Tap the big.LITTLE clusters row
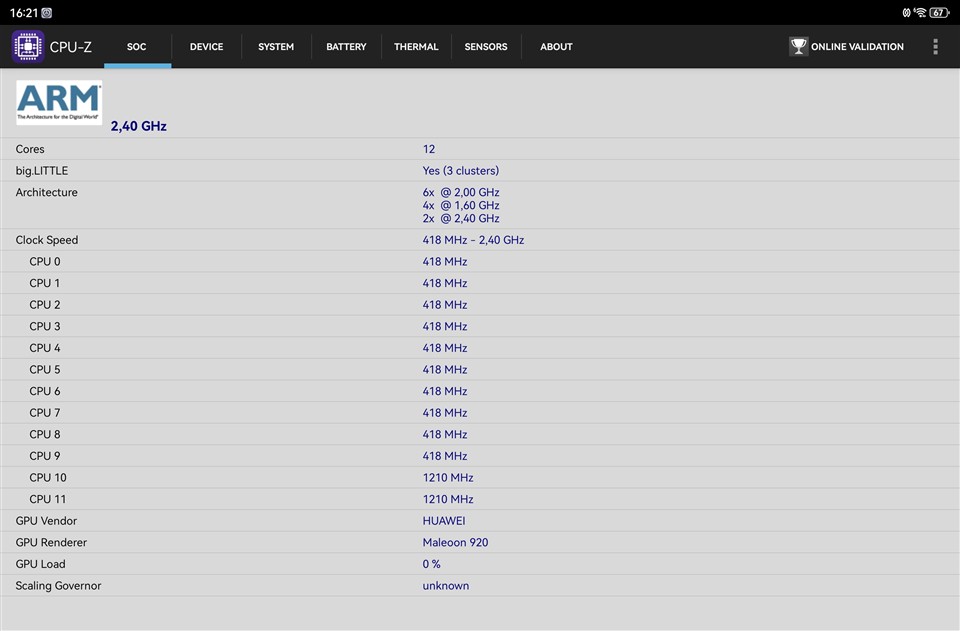 click(x=480, y=171)
